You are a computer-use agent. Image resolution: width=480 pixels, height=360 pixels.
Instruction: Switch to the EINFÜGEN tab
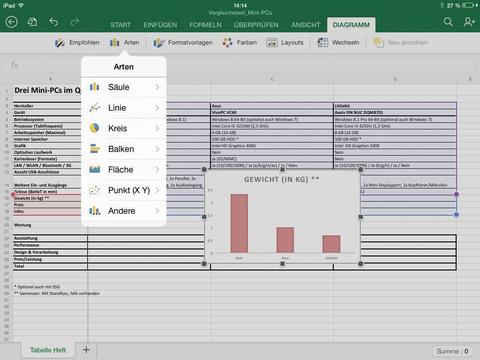click(160, 25)
